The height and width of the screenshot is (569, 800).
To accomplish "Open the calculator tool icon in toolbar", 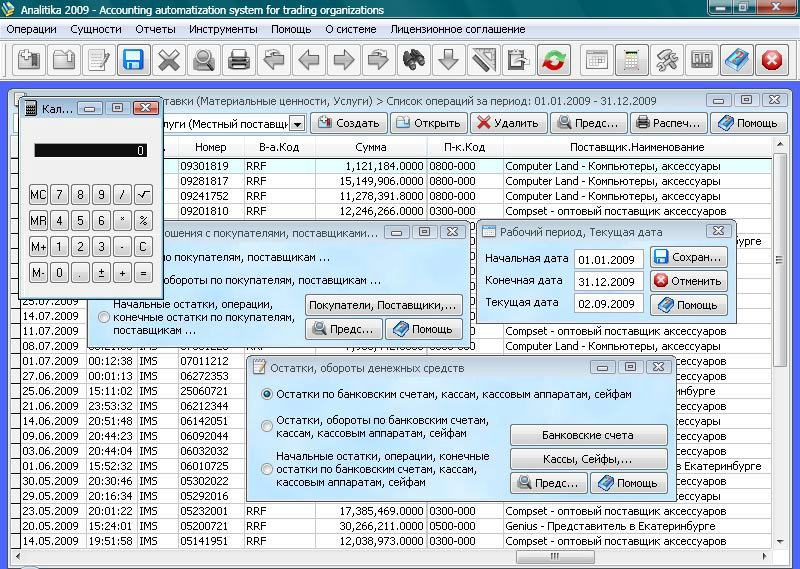I will point(632,60).
